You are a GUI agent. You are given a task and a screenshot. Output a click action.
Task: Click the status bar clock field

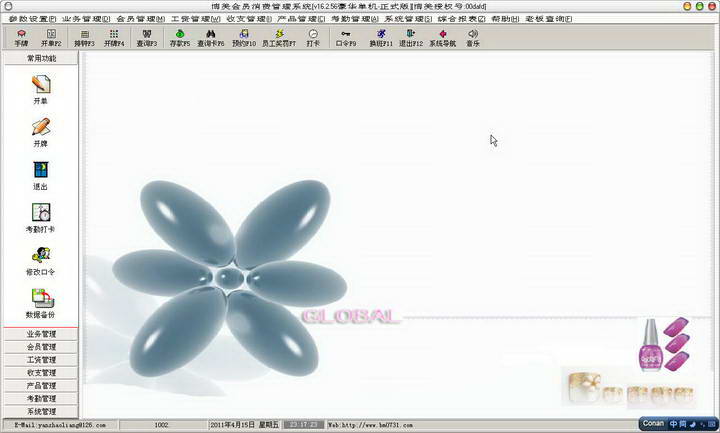click(304, 425)
